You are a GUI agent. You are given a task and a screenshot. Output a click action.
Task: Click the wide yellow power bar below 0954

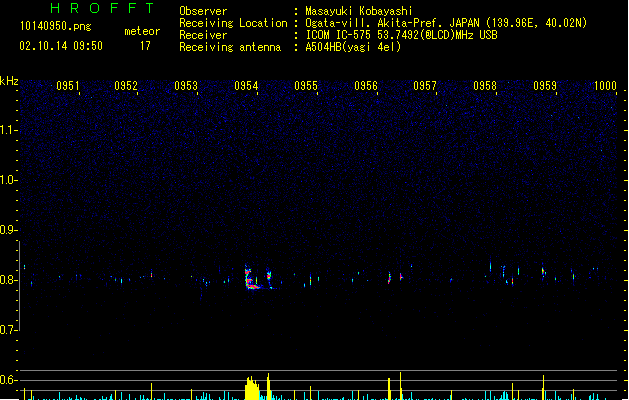[252, 388]
